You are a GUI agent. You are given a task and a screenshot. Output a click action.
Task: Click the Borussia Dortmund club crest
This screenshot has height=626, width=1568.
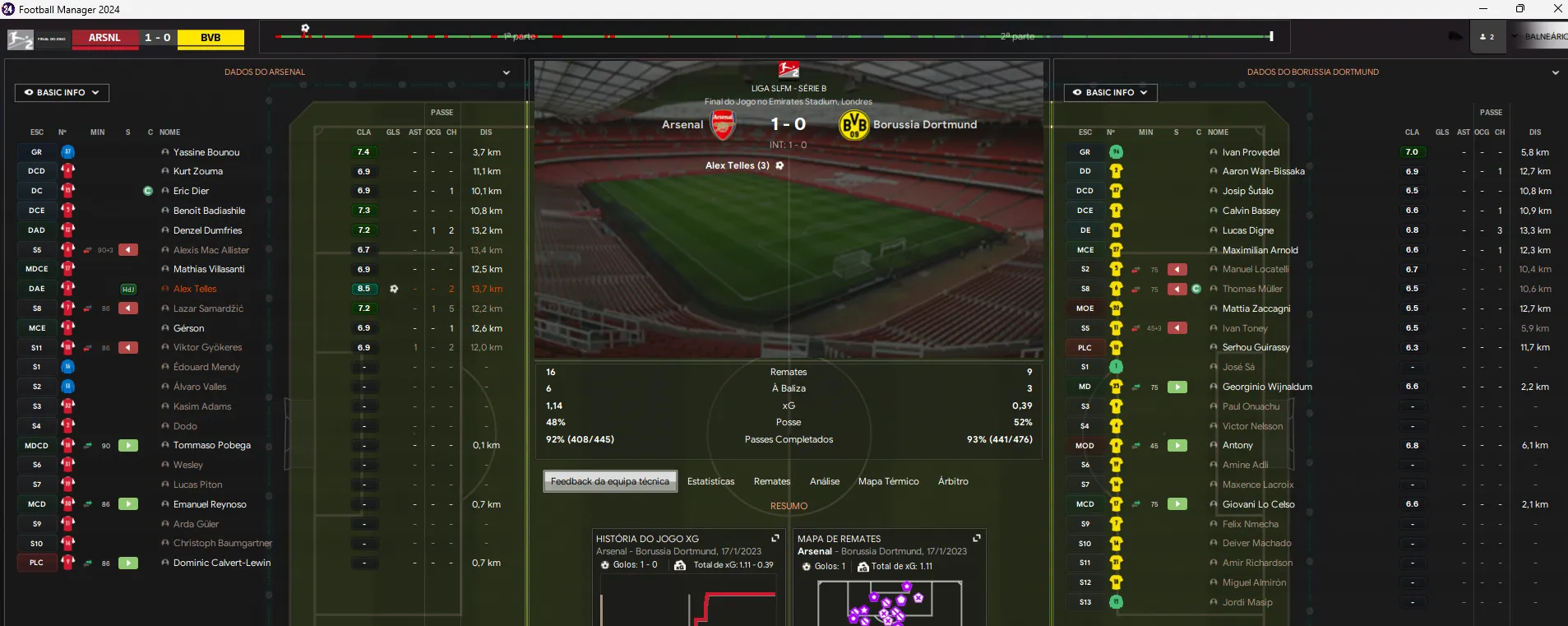pos(854,125)
